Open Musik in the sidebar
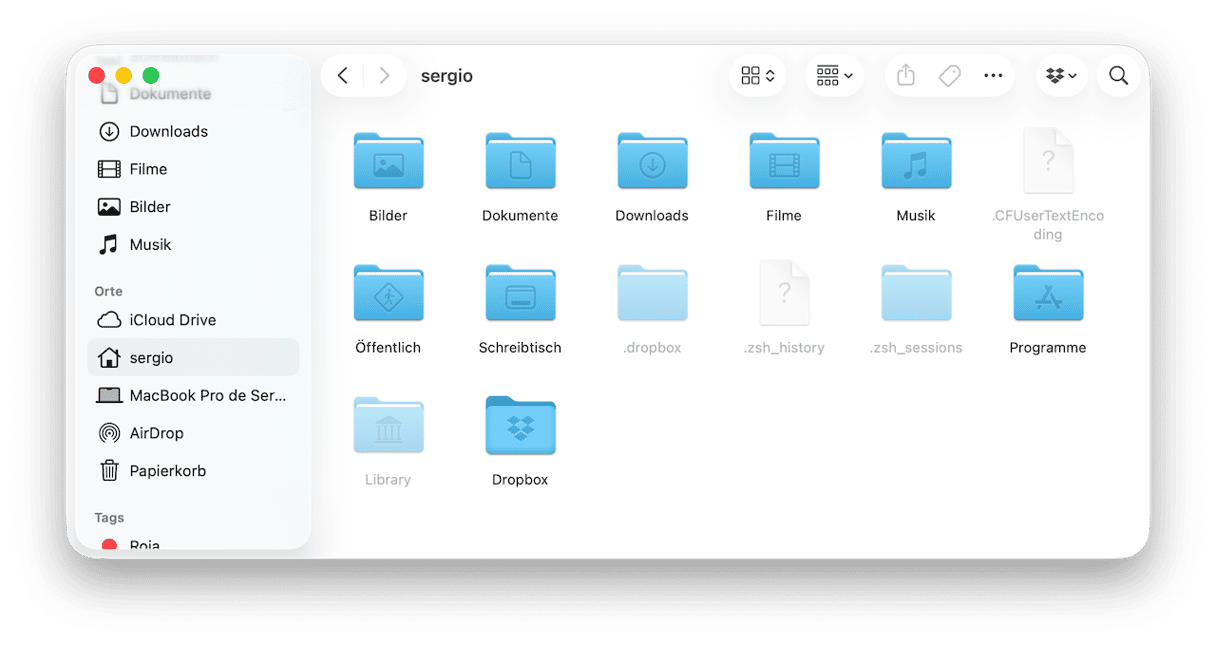 coord(193,245)
